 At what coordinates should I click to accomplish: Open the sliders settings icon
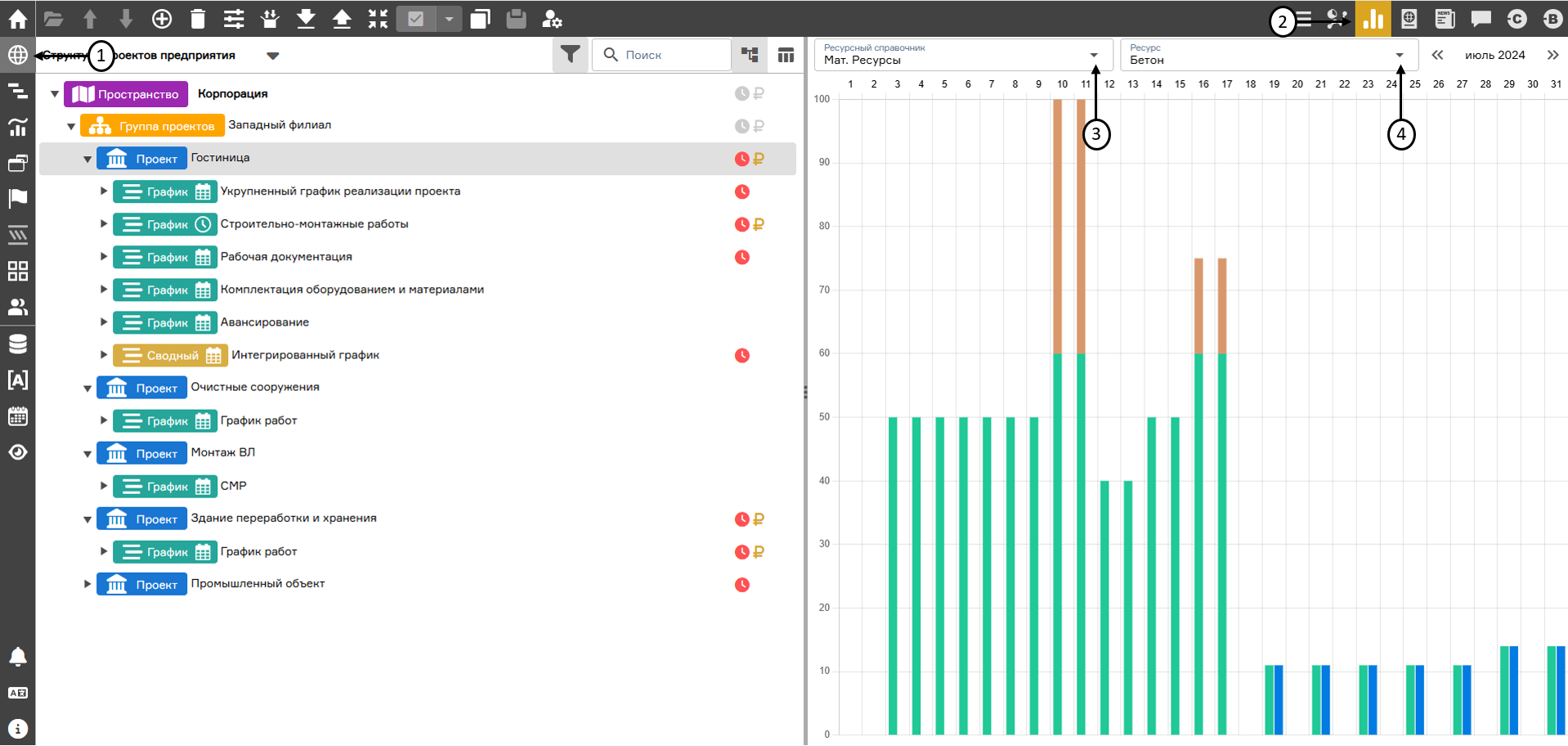coord(234,18)
